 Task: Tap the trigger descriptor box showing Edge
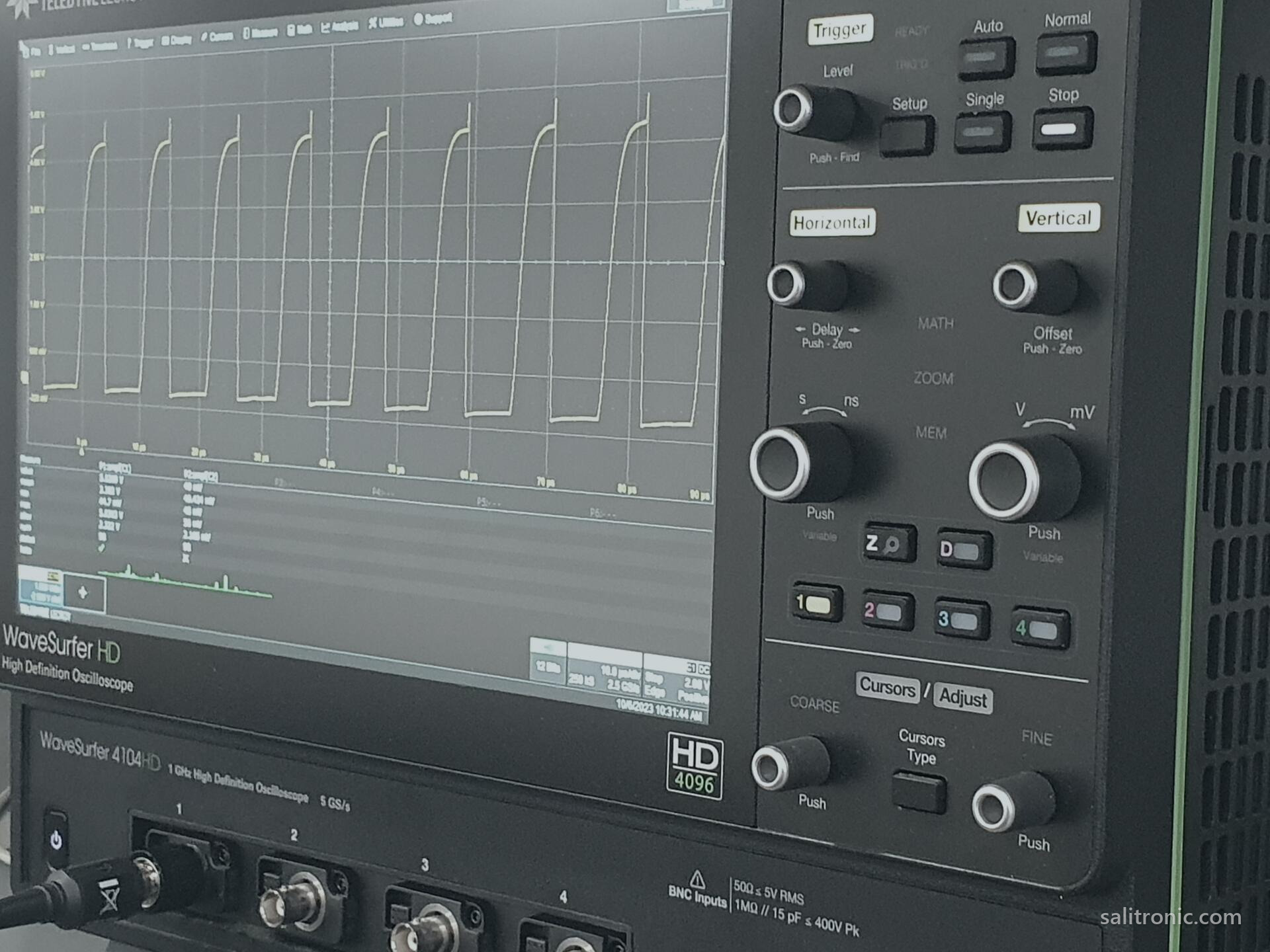point(677,680)
